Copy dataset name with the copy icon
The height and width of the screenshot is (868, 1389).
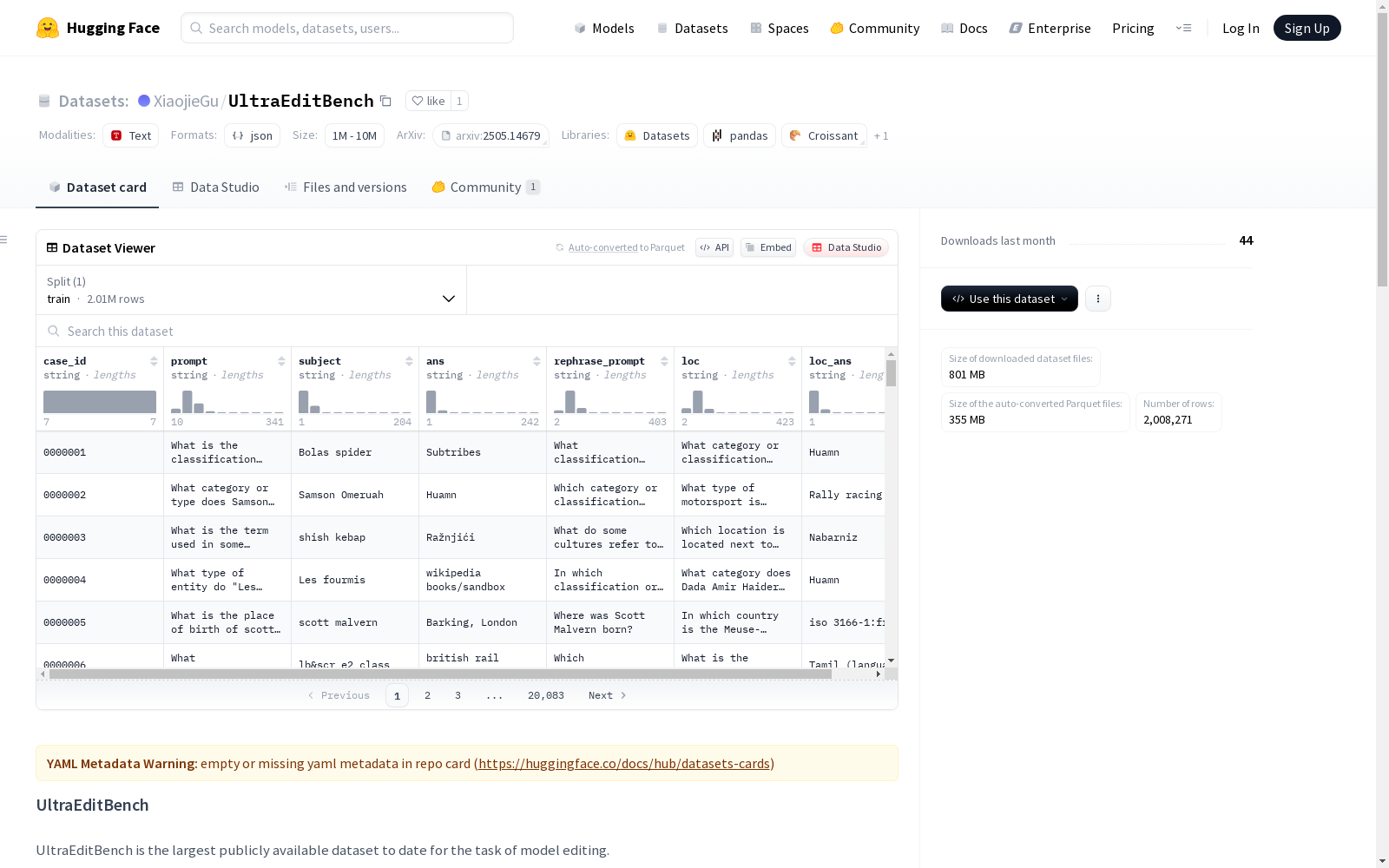tap(385, 102)
